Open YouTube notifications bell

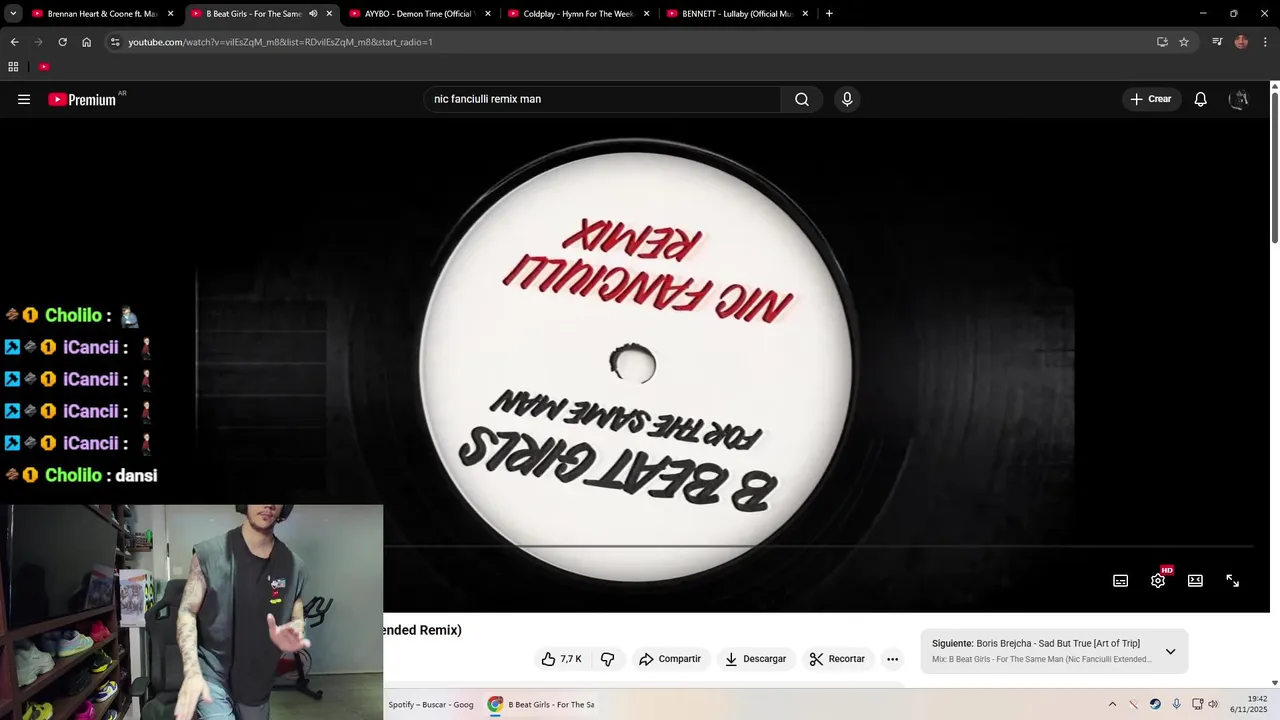tap(1201, 99)
